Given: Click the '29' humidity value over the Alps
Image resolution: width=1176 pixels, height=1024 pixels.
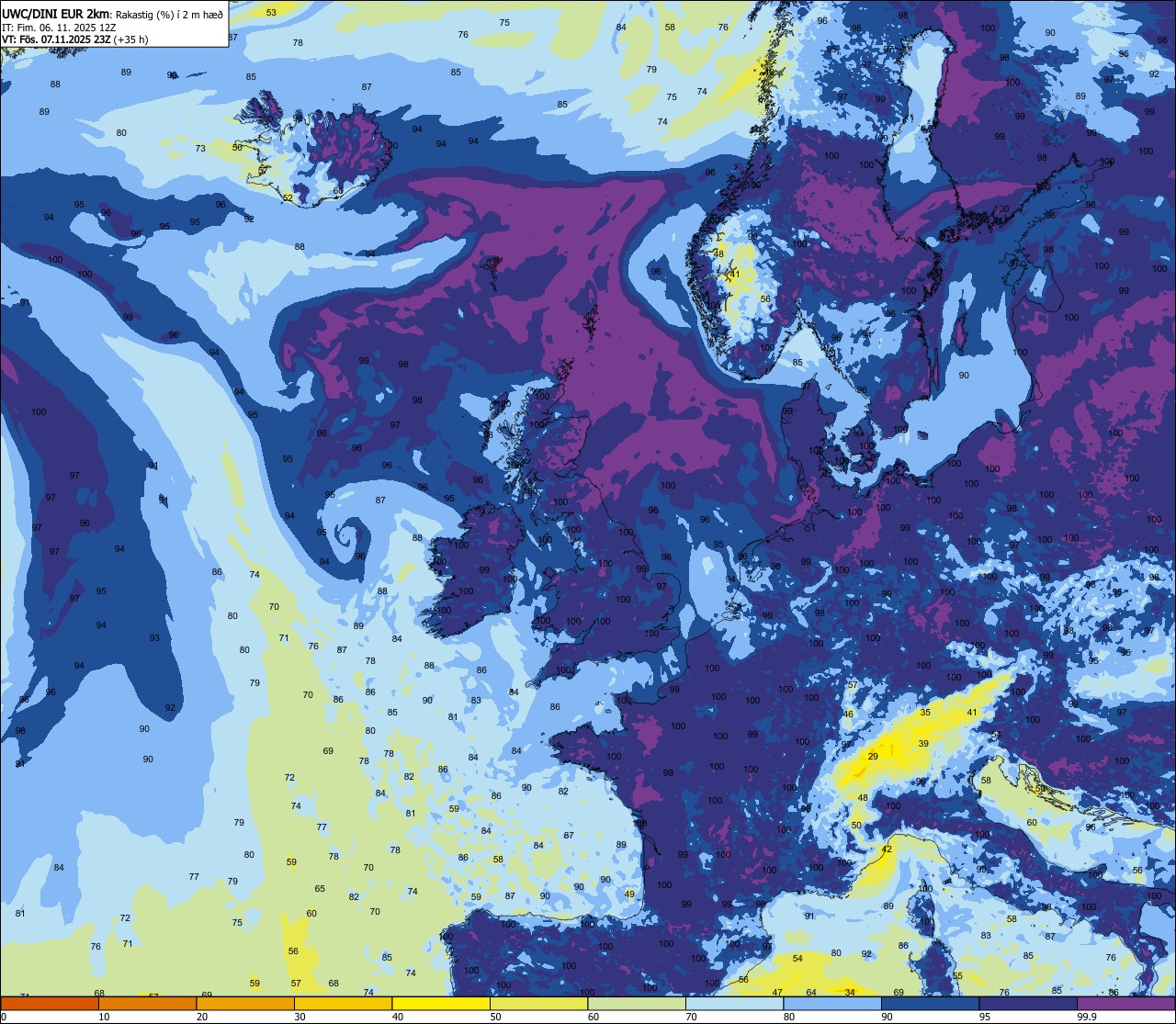Looking at the screenshot, I should click(873, 757).
